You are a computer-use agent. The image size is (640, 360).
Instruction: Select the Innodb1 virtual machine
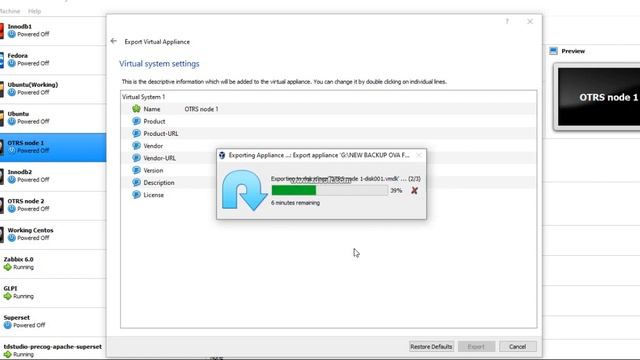(x=53, y=31)
